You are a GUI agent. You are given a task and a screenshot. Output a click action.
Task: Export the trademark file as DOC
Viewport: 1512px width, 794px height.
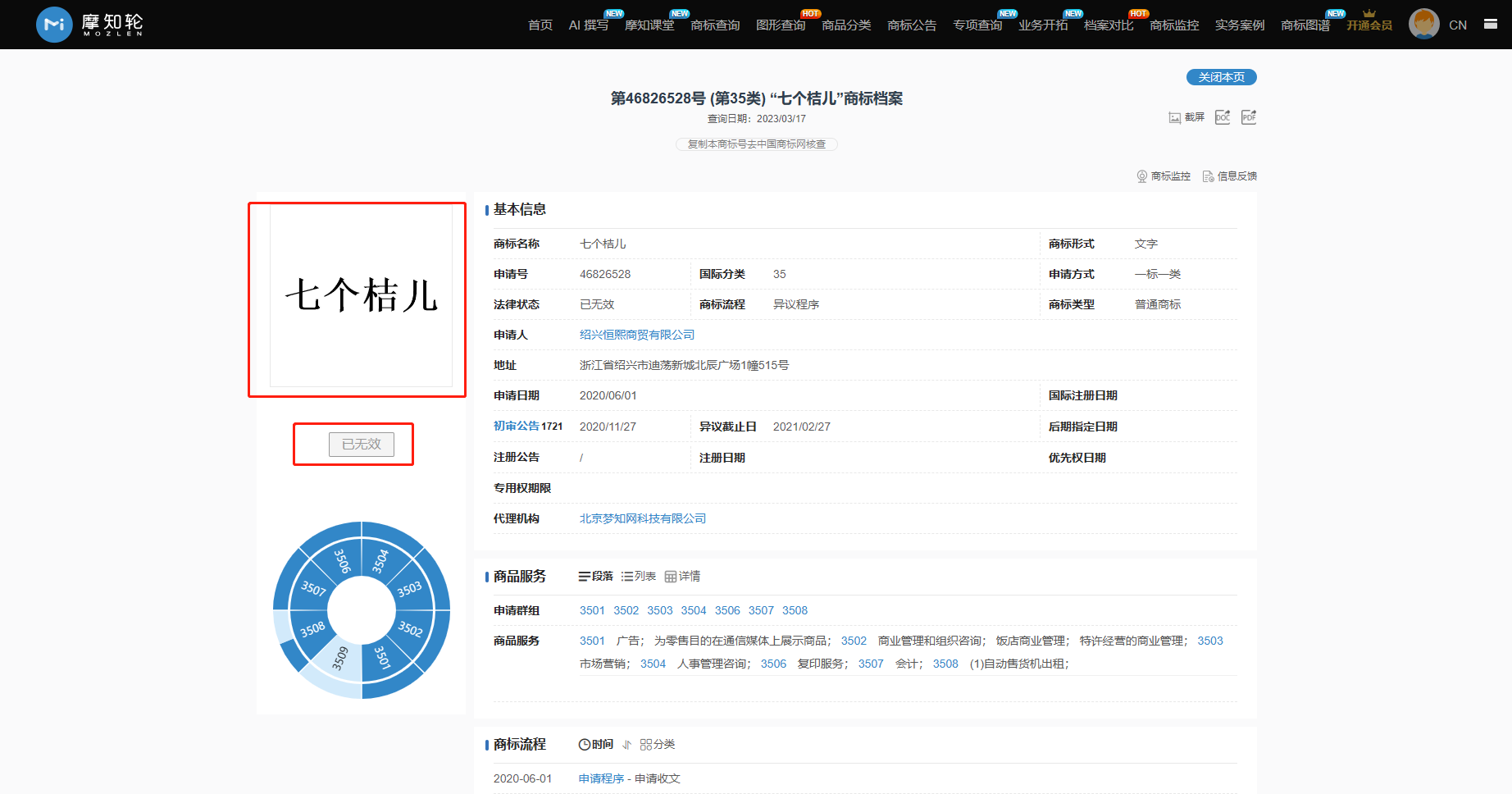click(1222, 117)
